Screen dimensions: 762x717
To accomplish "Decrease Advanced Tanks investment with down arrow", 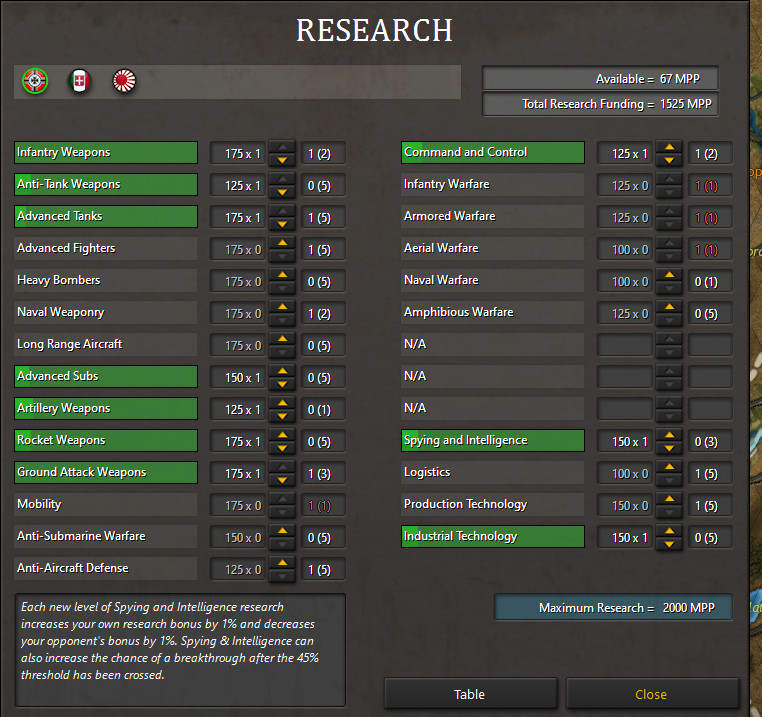I will [x=282, y=224].
